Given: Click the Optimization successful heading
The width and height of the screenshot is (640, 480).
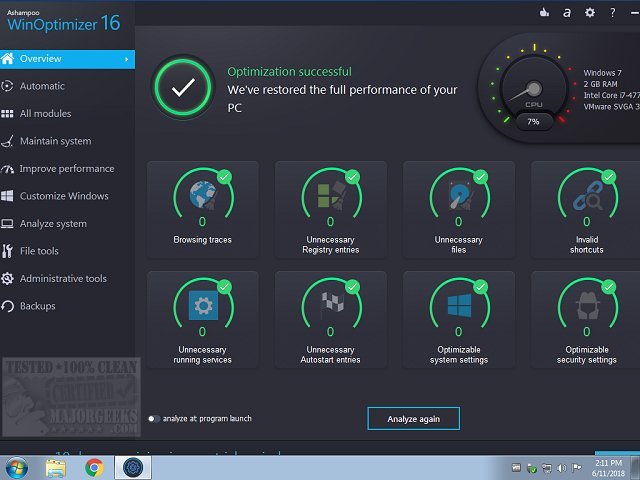Looking at the screenshot, I should pyautogui.click(x=289, y=72).
